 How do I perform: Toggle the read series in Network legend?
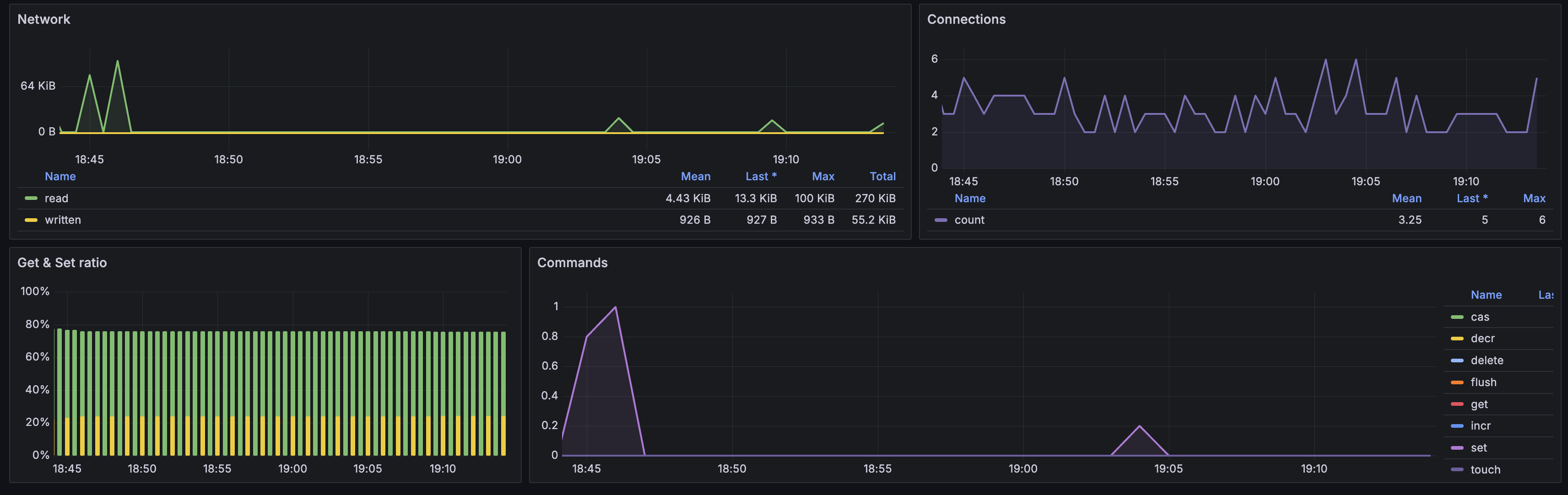click(x=56, y=198)
